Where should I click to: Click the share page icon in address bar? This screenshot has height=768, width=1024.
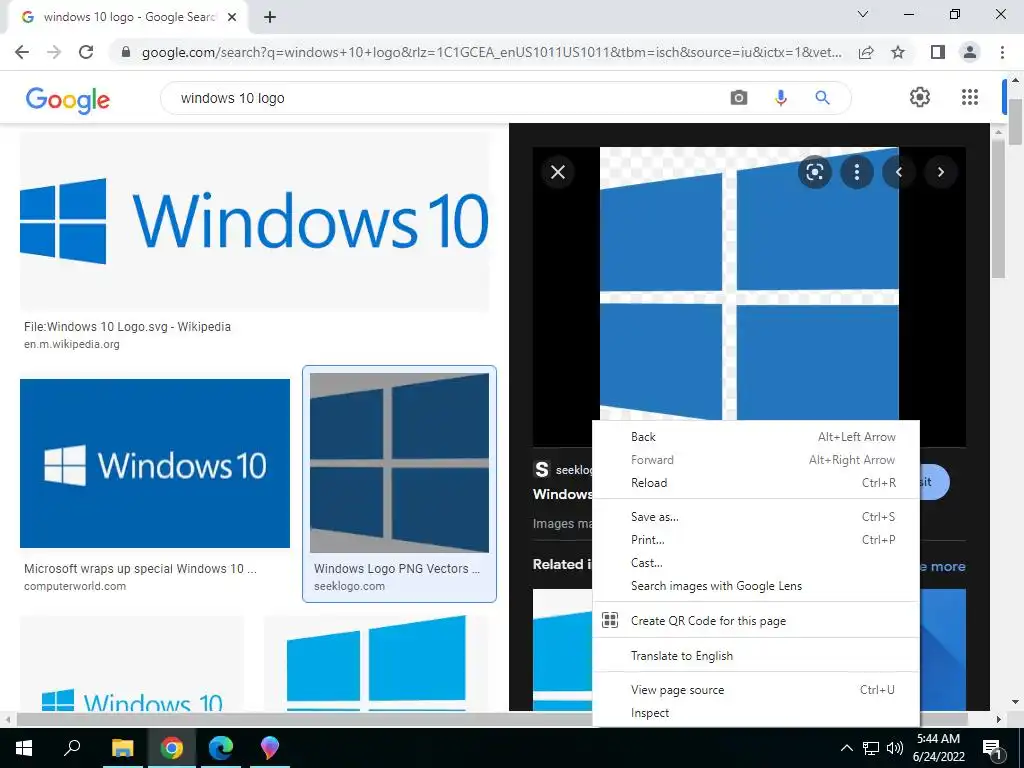pyautogui.click(x=866, y=52)
